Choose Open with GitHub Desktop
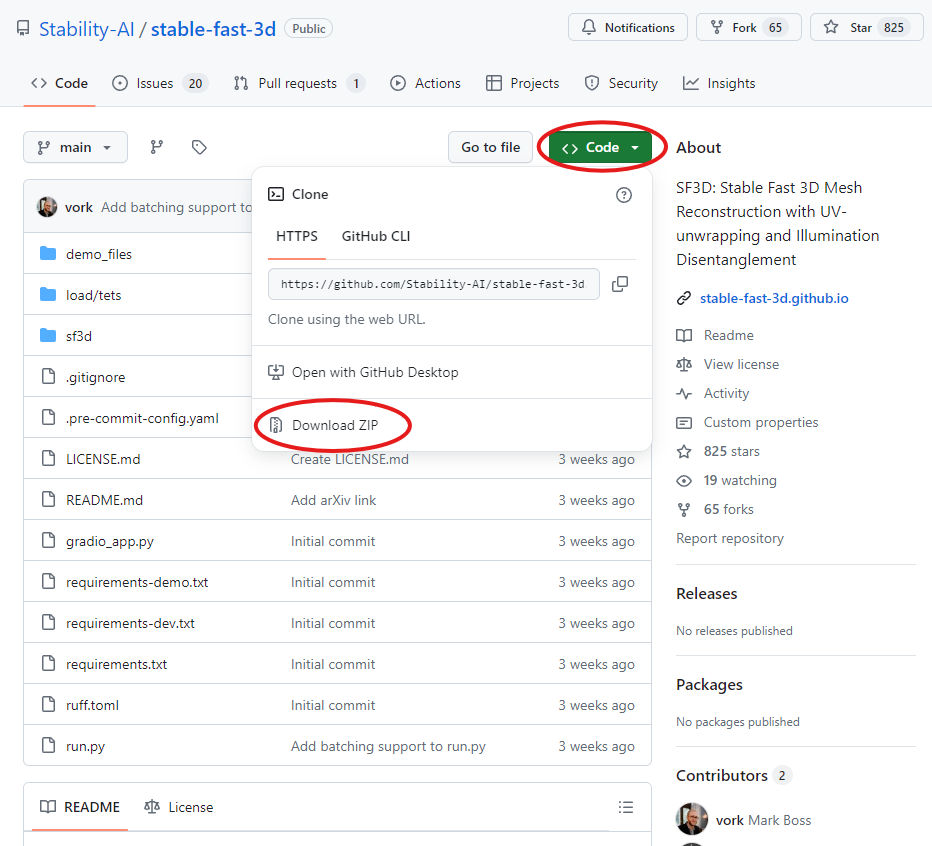Image resolution: width=932 pixels, height=846 pixels. click(363, 372)
